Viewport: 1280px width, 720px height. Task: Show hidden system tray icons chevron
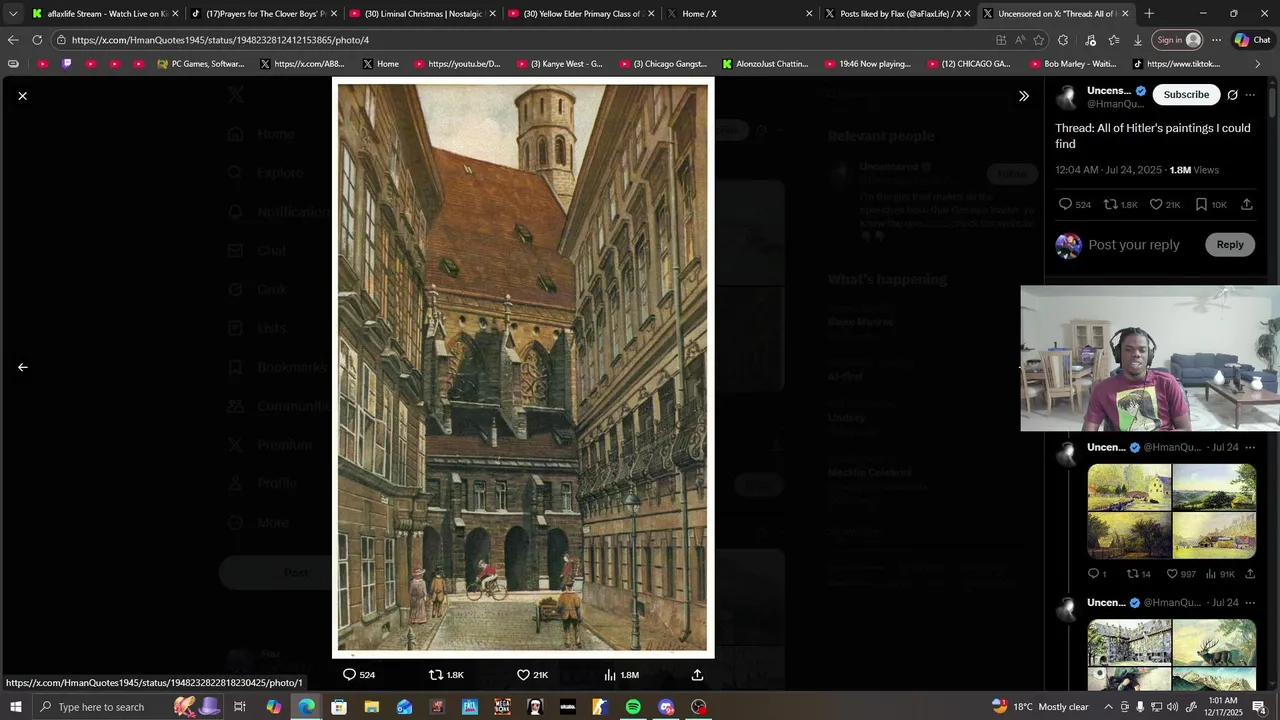tap(1107, 707)
